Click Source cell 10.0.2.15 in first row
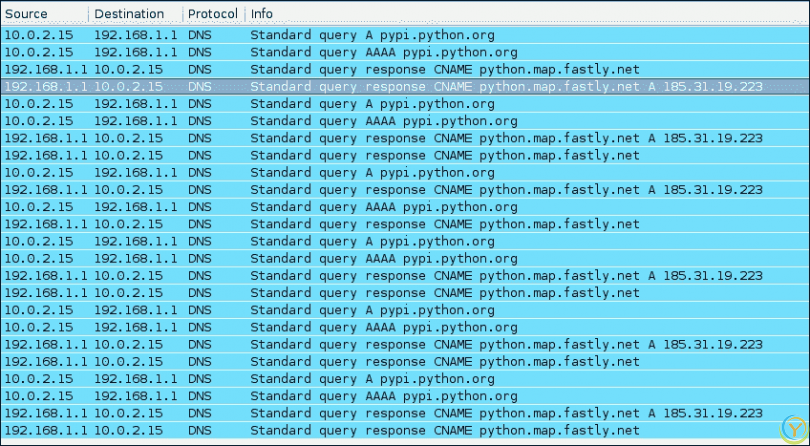The height and width of the screenshot is (446, 810). coord(39,35)
